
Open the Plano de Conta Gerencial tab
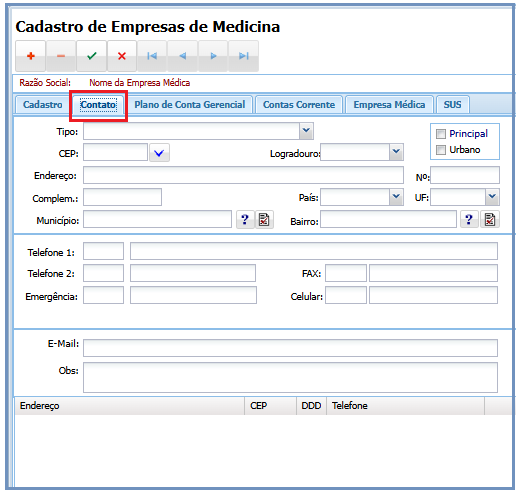coord(189,105)
